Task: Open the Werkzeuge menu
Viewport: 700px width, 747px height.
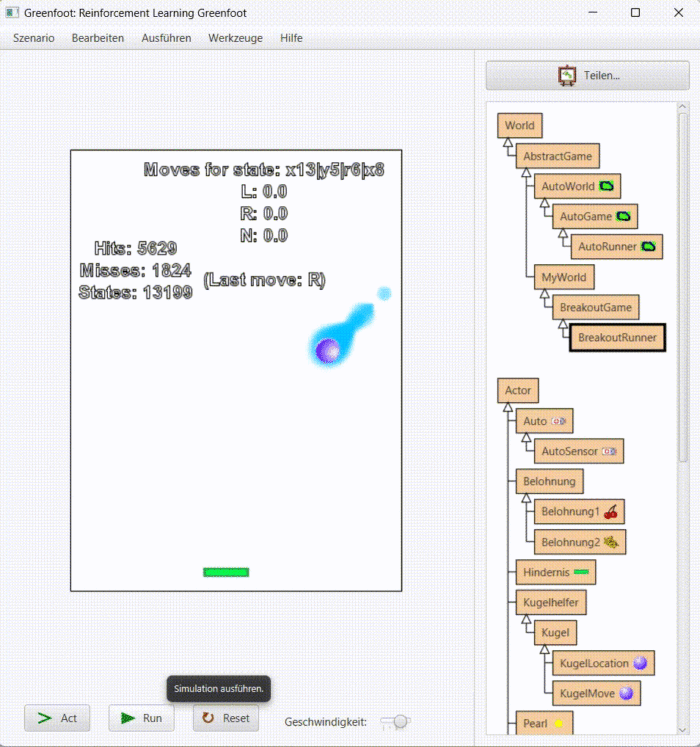Action: tap(234, 38)
